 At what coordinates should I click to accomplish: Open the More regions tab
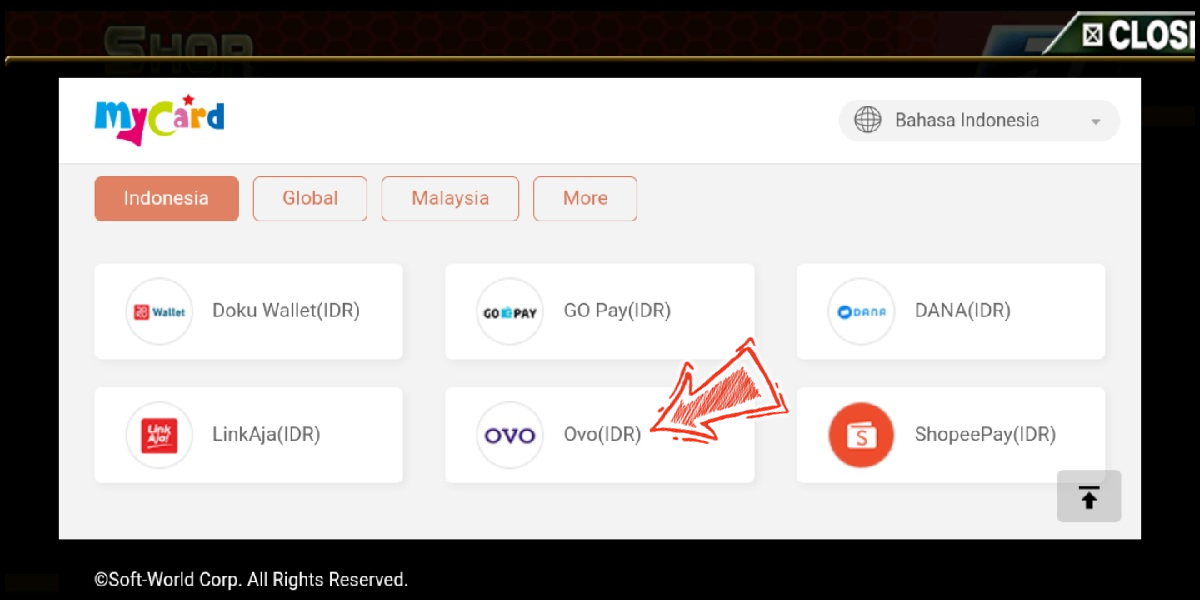tap(585, 198)
